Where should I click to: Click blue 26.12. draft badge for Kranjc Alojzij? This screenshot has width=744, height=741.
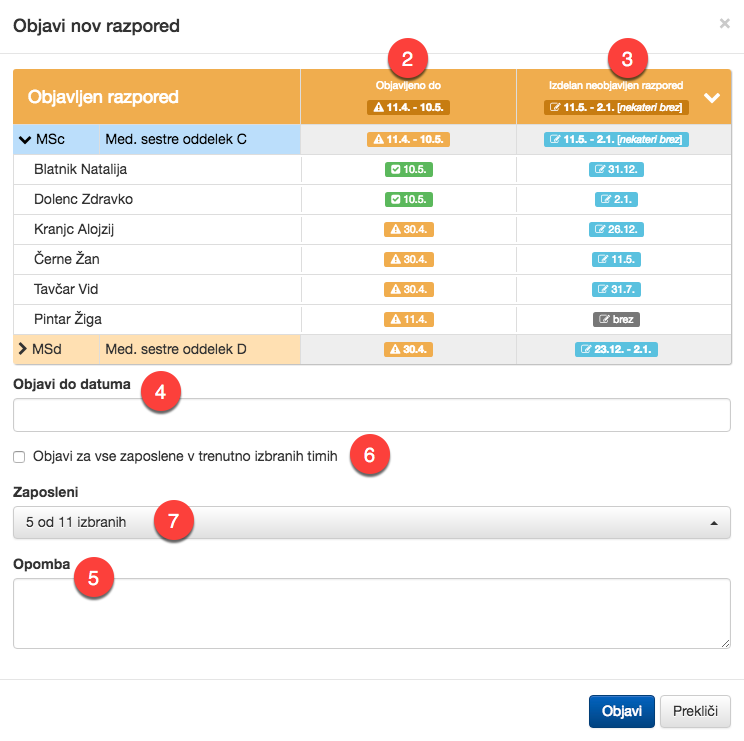point(616,230)
